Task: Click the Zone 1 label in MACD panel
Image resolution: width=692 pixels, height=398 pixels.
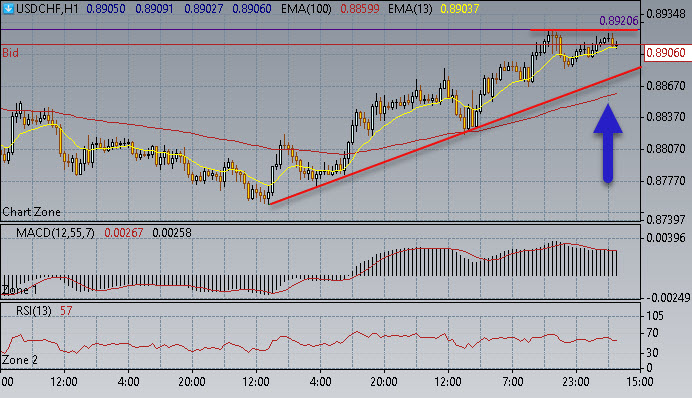Action: click(x=19, y=290)
